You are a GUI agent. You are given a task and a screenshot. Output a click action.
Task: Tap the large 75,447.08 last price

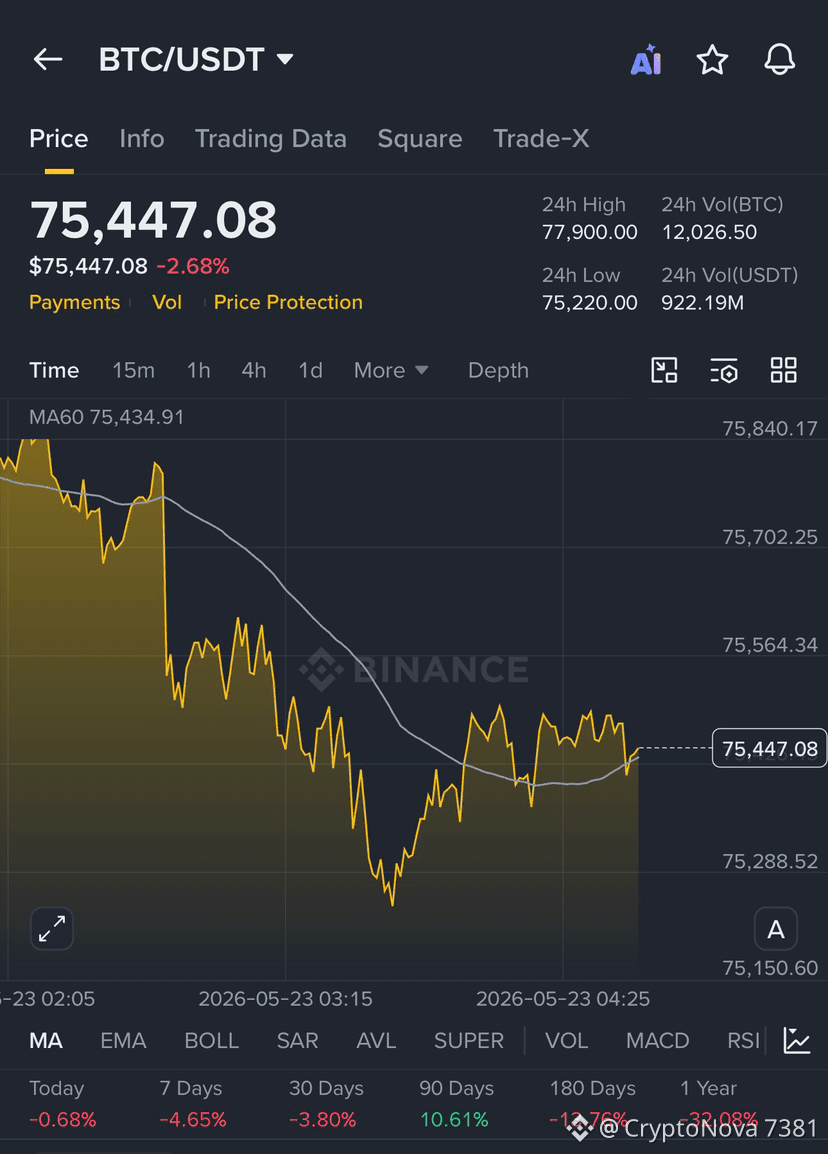point(153,220)
